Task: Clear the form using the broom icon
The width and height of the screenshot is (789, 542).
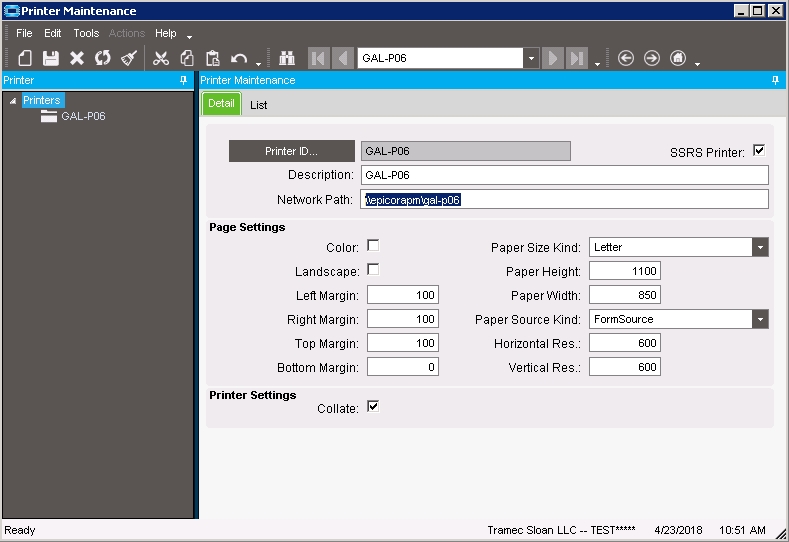Action: tap(129, 58)
